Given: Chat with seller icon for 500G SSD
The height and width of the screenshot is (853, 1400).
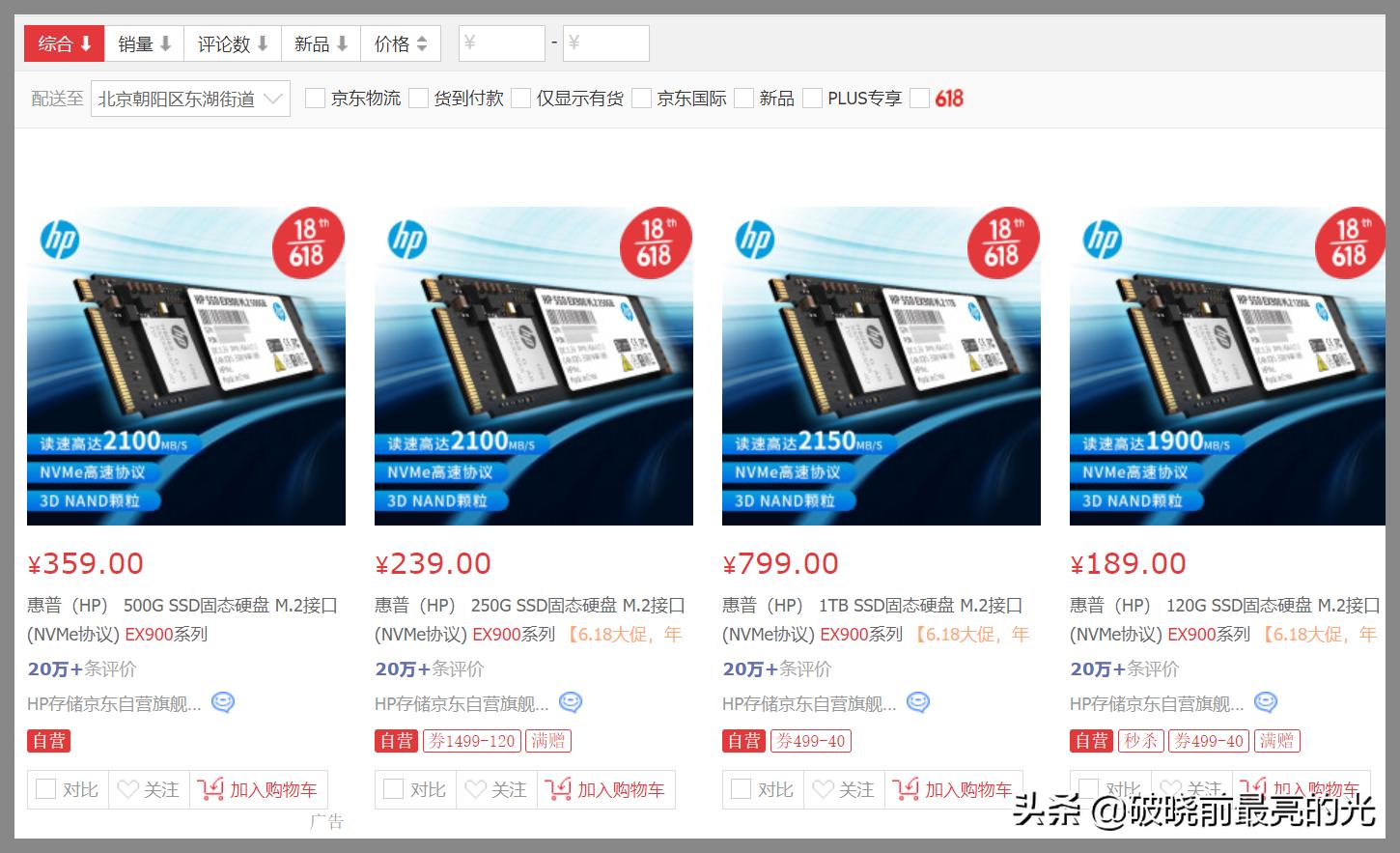Looking at the screenshot, I should point(223,703).
